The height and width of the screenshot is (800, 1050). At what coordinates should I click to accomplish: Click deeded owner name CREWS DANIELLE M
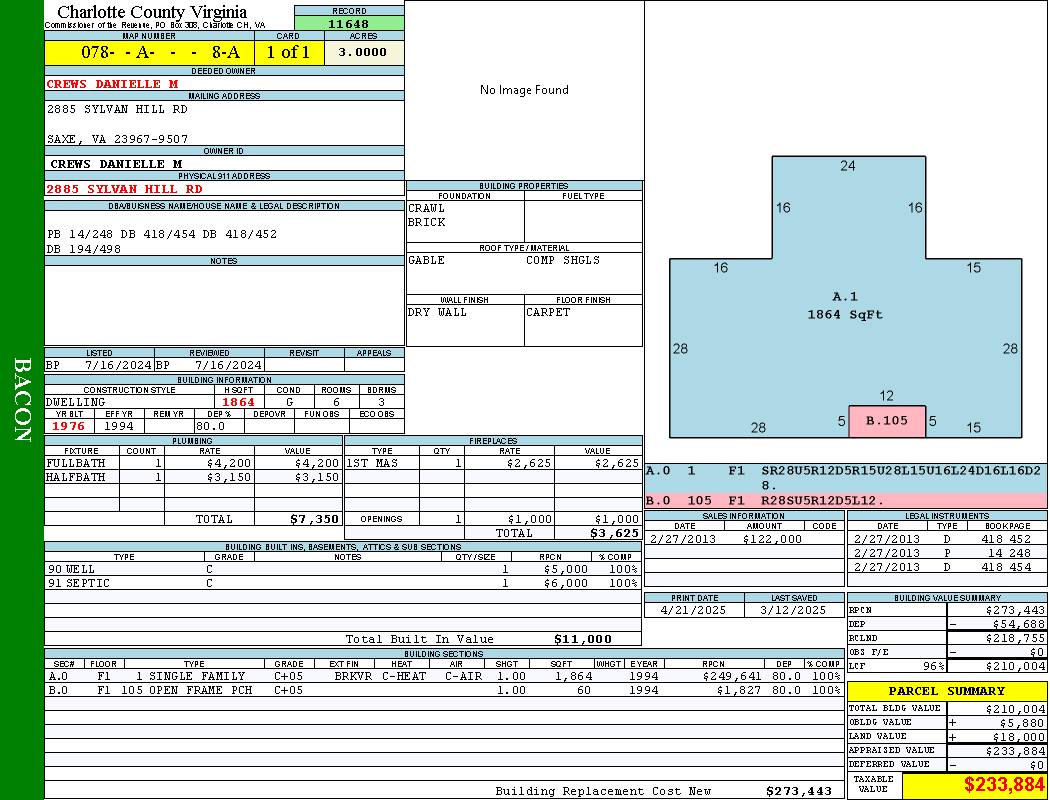pyautogui.click(x=113, y=84)
